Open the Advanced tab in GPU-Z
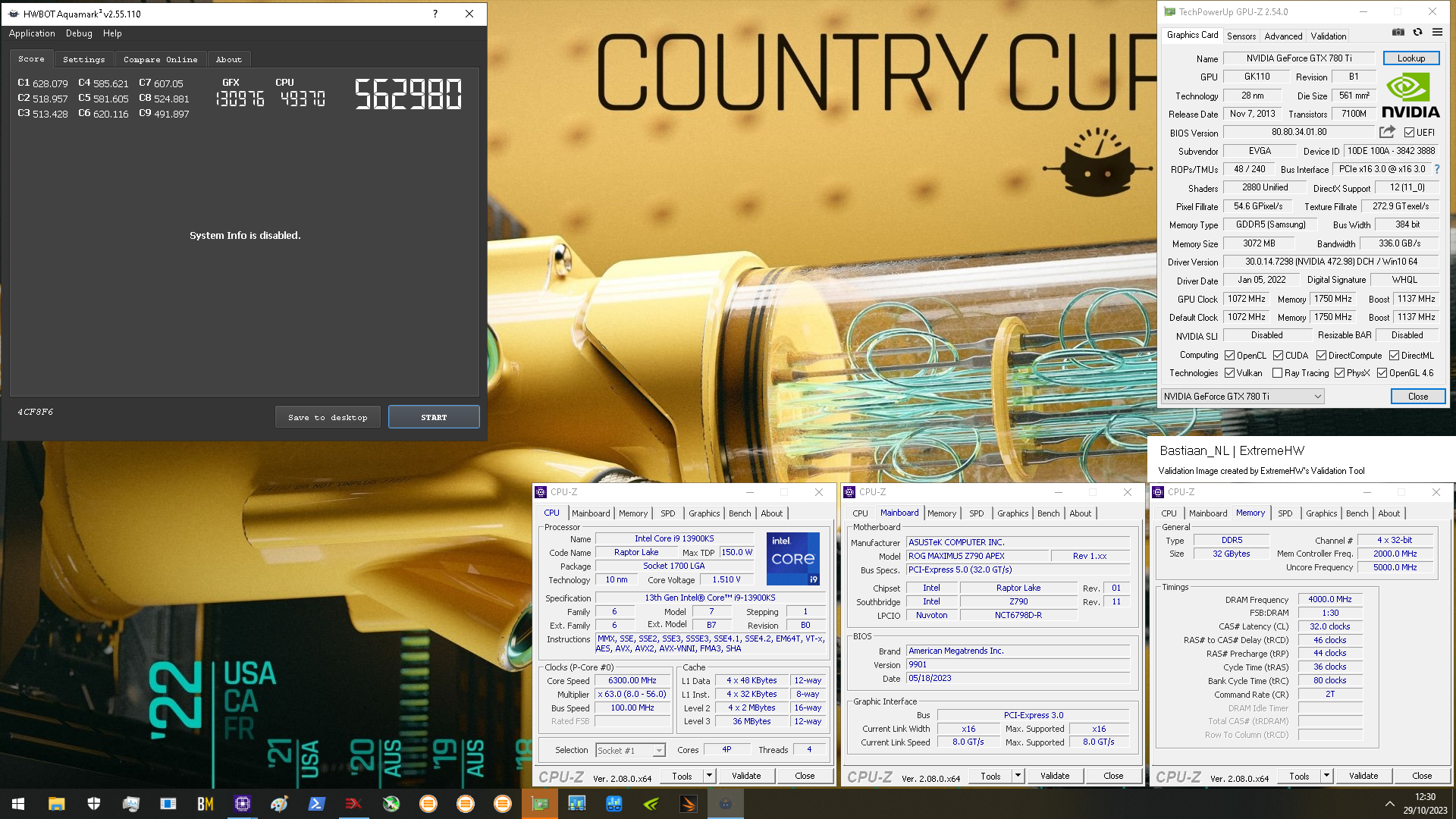 [1283, 36]
